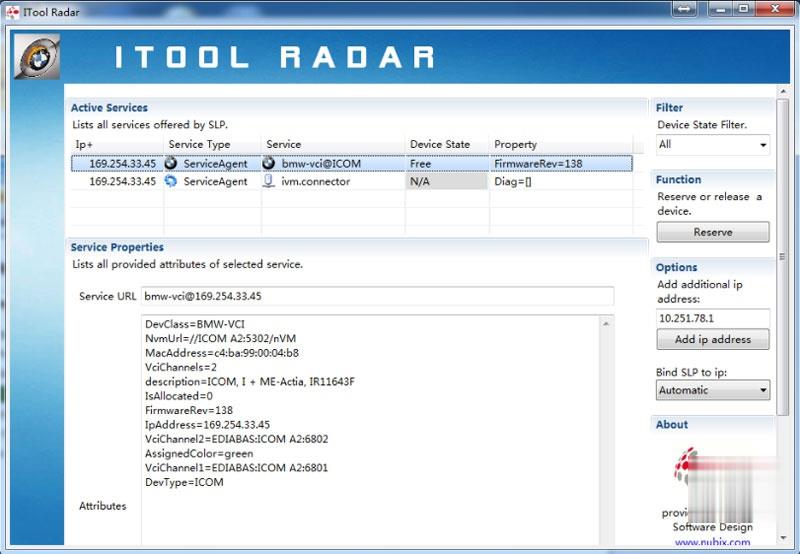Image resolution: width=800 pixels, height=554 pixels.
Task: Click the Active Services section heading
Action: click(x=109, y=108)
